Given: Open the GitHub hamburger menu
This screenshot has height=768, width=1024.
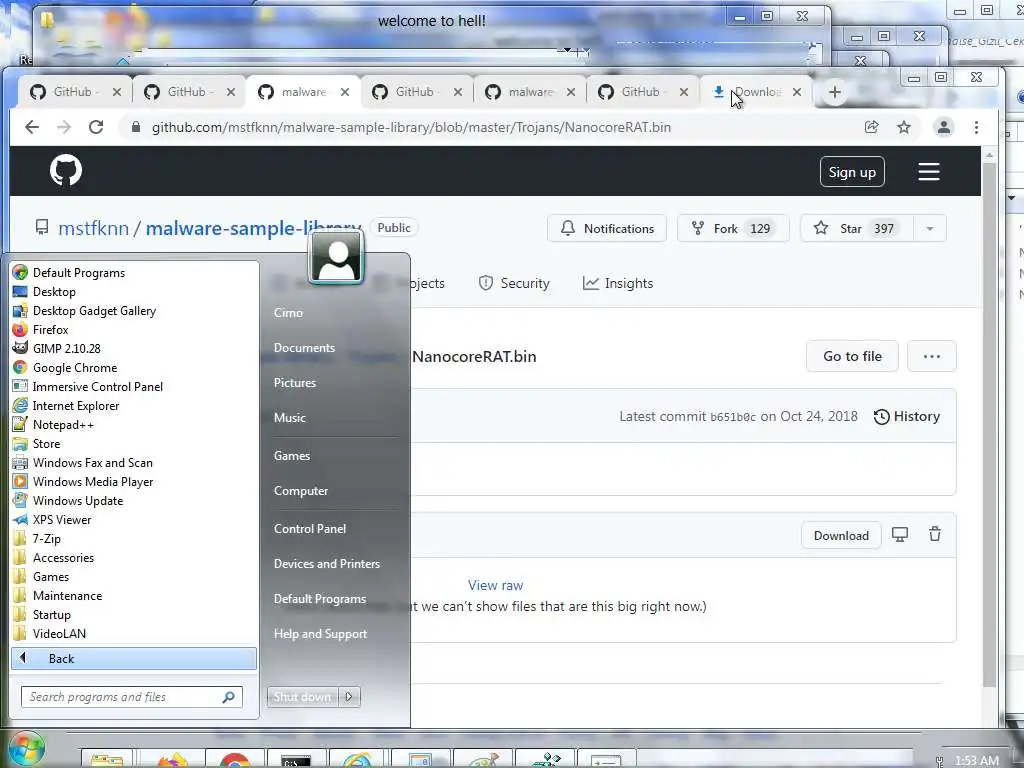Looking at the screenshot, I should (x=929, y=172).
